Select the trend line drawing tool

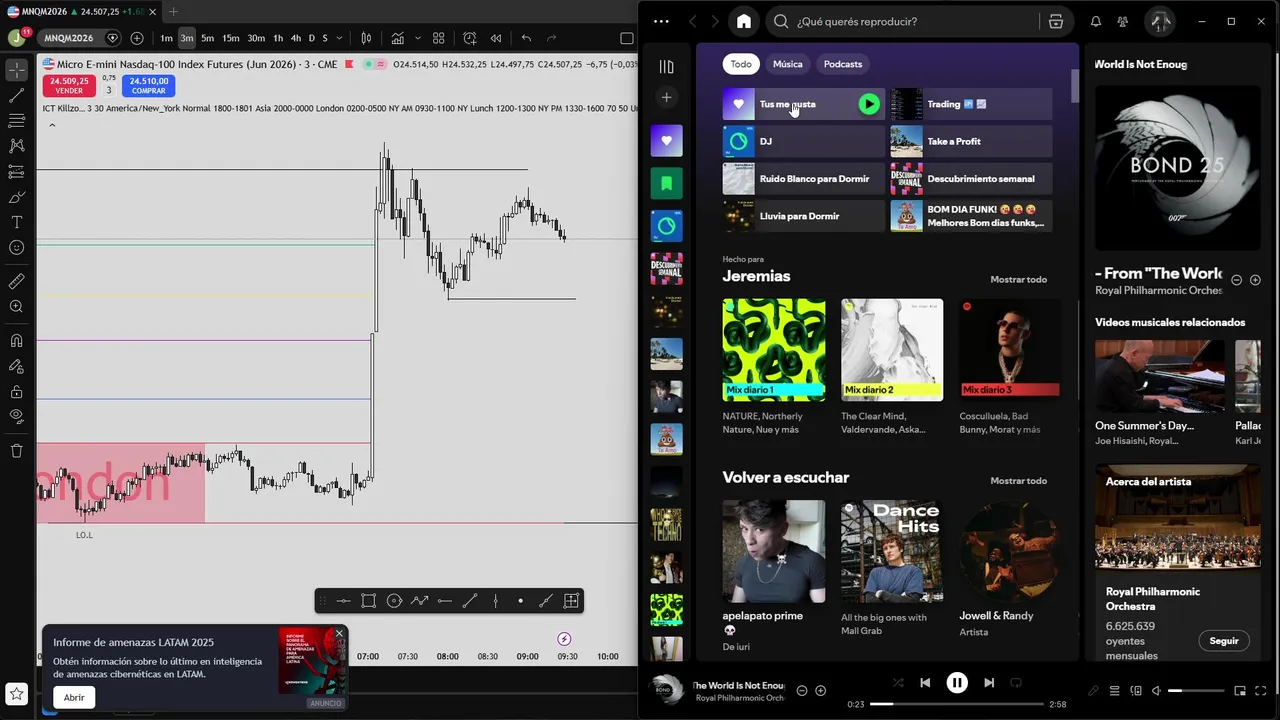pos(16,96)
